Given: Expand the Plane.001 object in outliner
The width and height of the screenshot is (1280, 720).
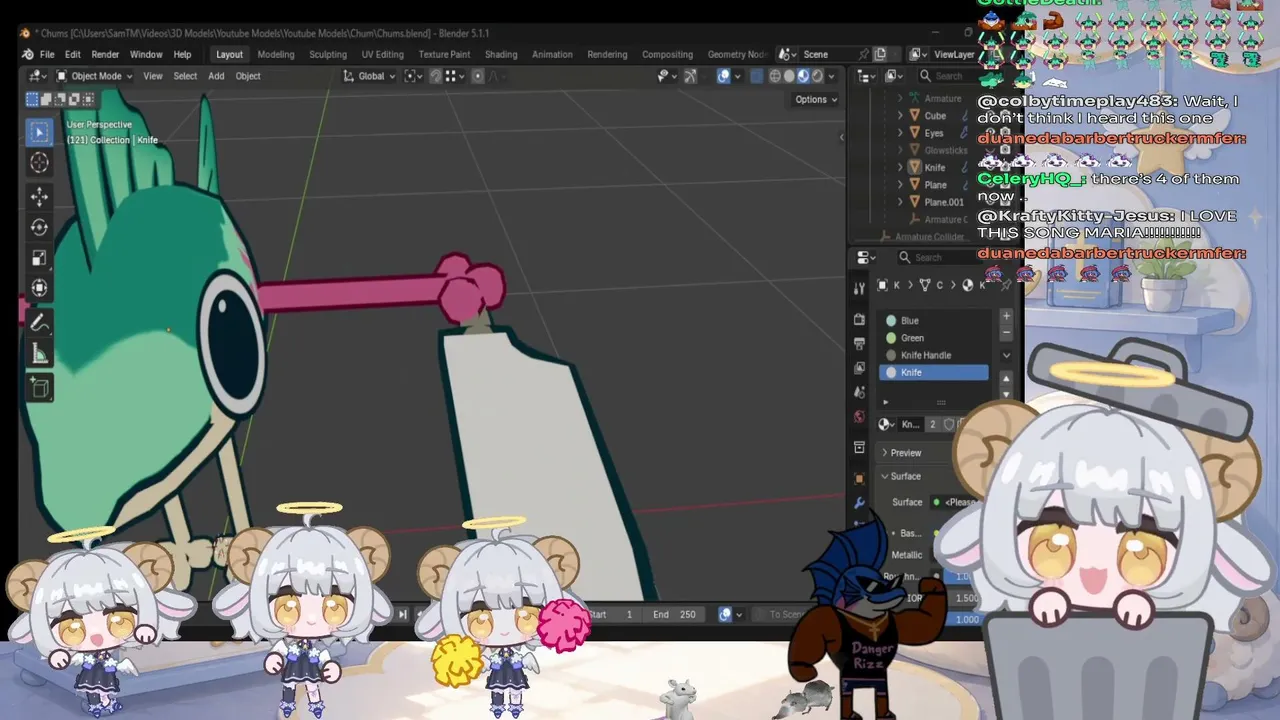Looking at the screenshot, I should coord(900,202).
